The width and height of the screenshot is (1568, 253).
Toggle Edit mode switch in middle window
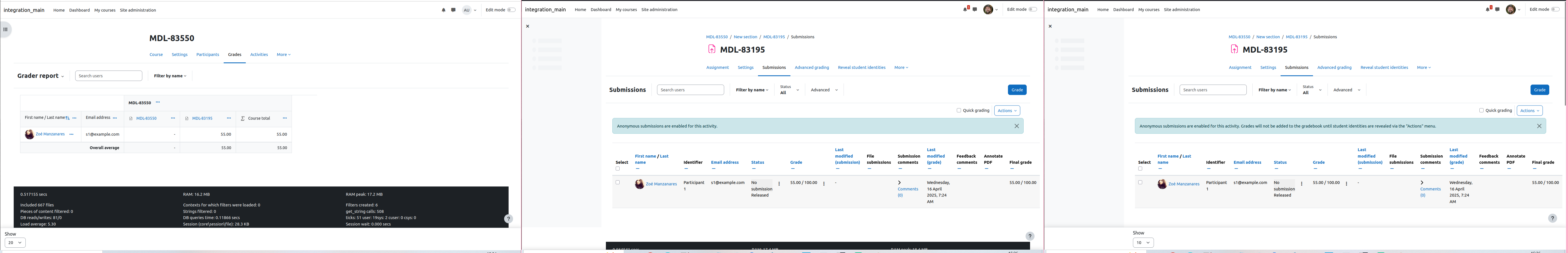point(1032,10)
